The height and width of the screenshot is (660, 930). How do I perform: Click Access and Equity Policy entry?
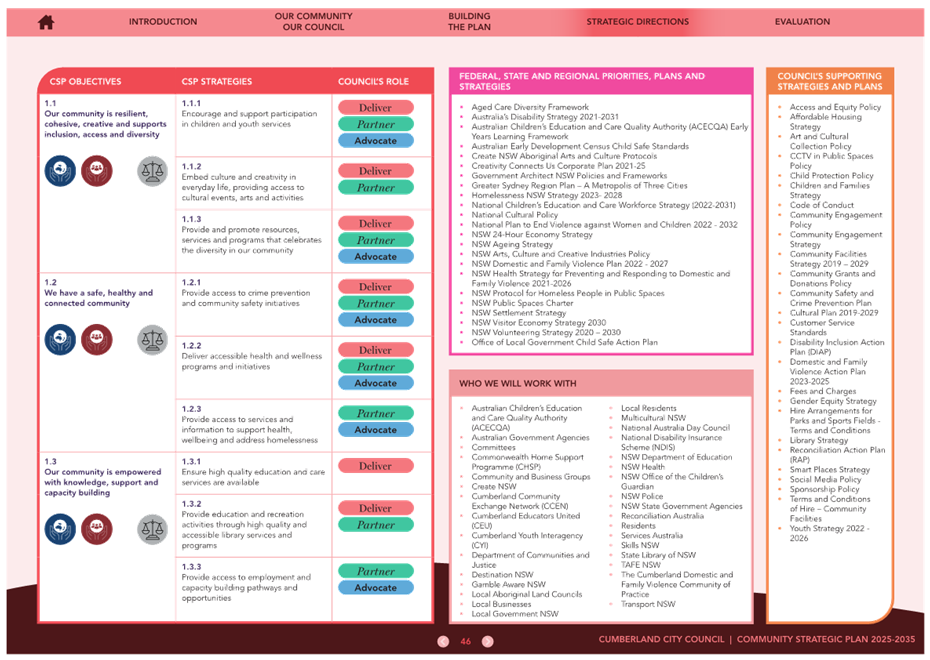(835, 107)
